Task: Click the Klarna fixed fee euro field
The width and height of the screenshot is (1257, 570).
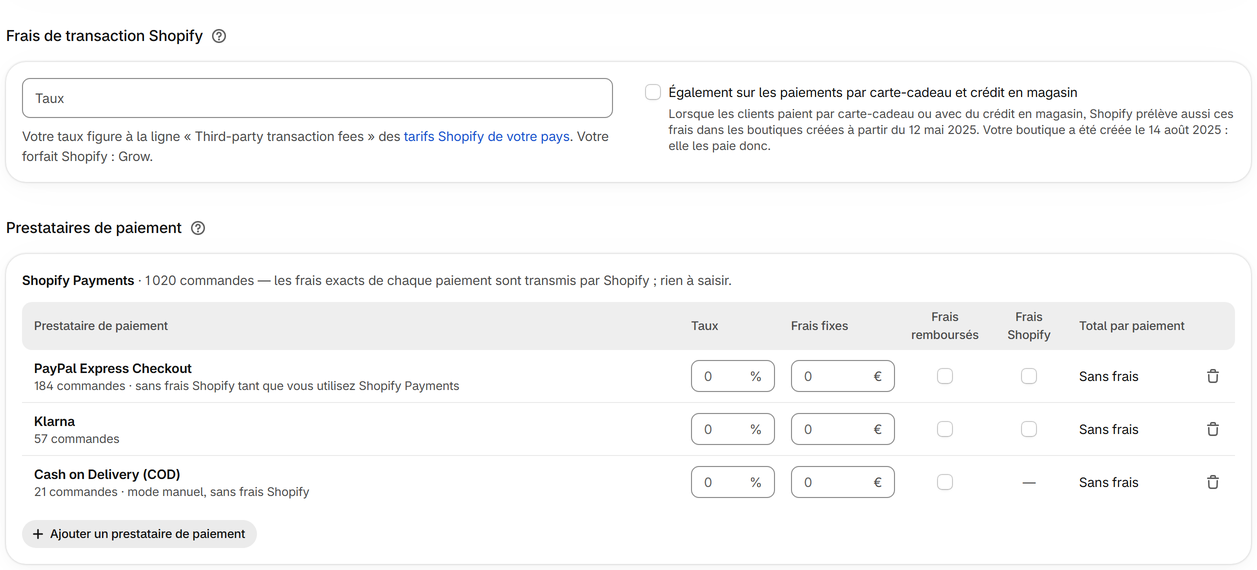Action: pos(843,429)
